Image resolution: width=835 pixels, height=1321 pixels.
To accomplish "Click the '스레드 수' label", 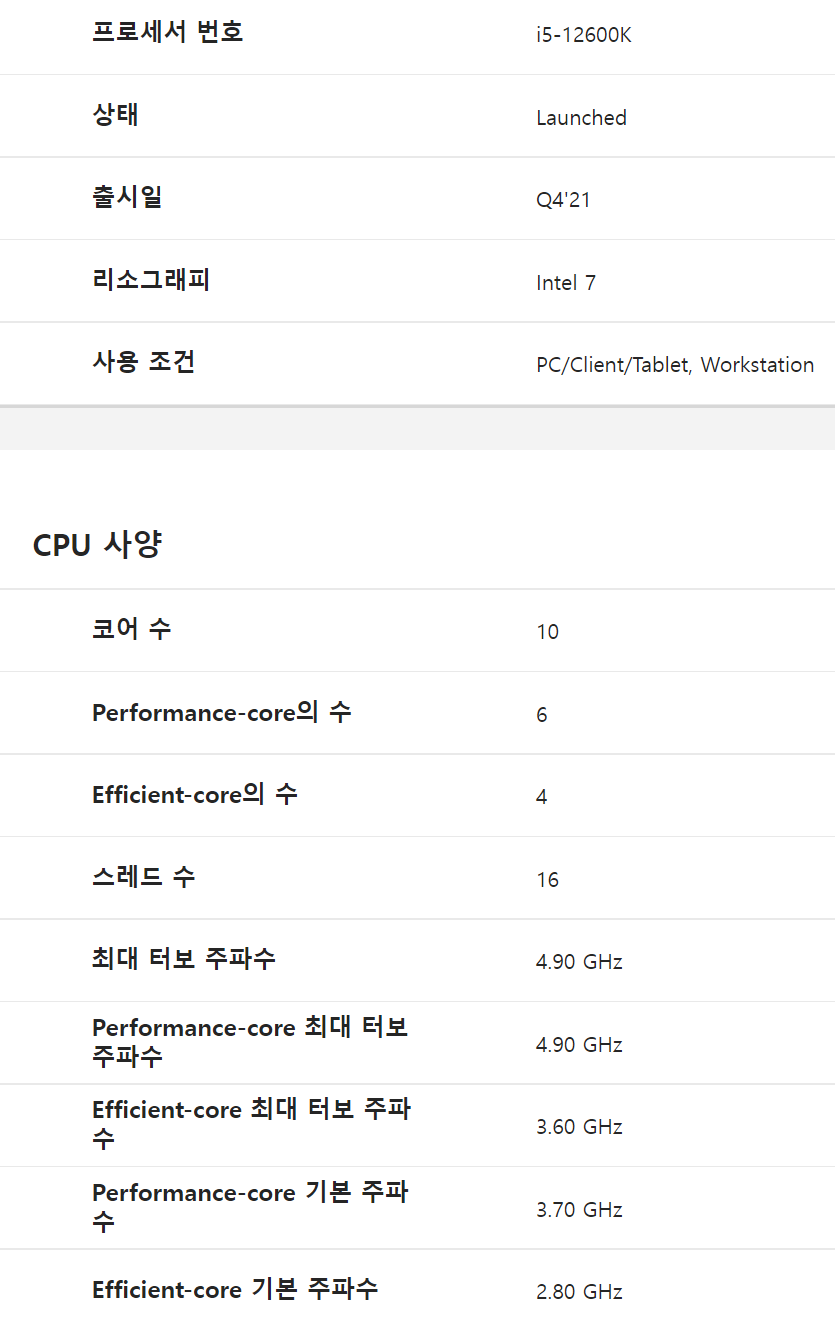I will [143, 877].
